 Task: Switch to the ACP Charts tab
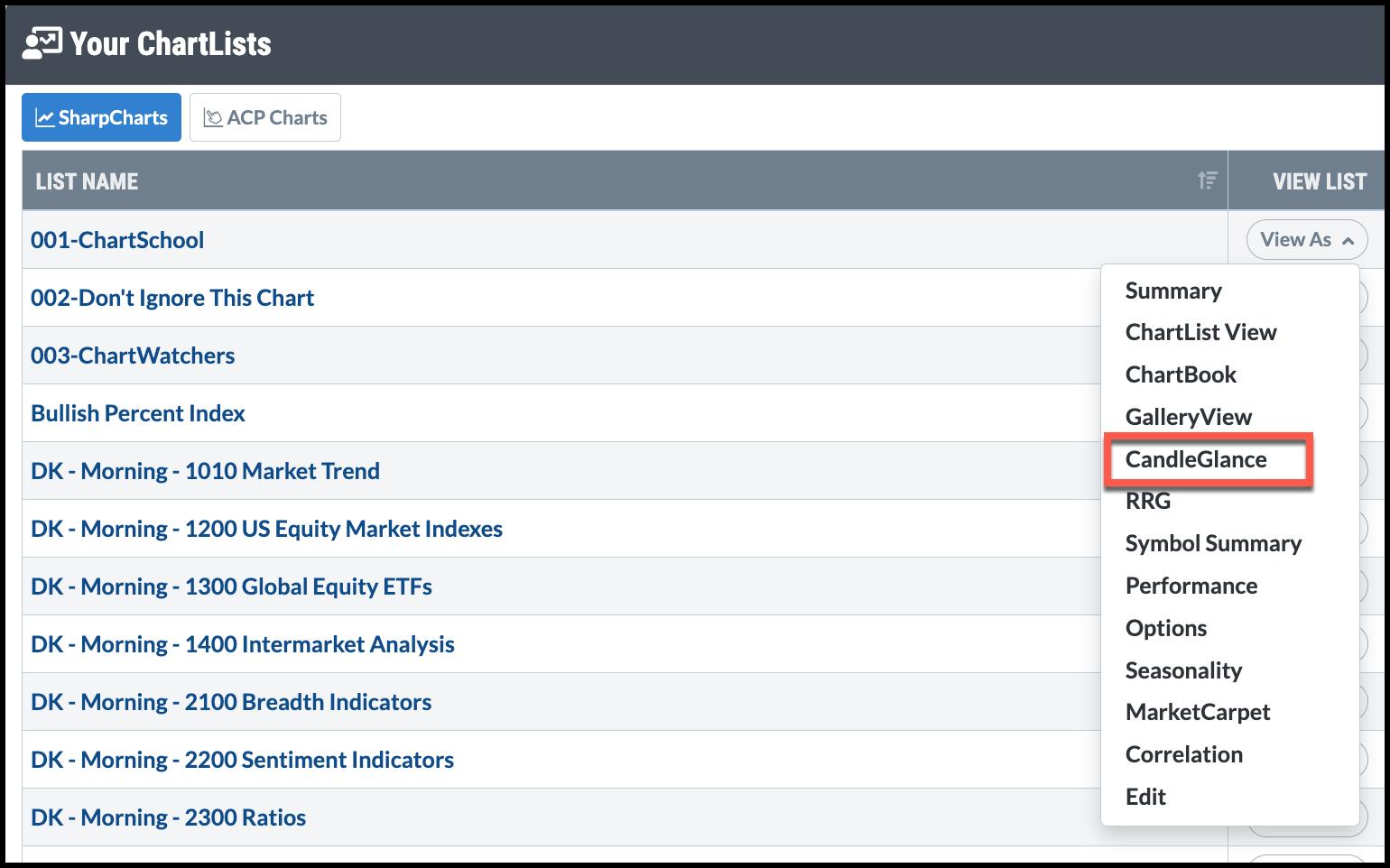(x=265, y=117)
